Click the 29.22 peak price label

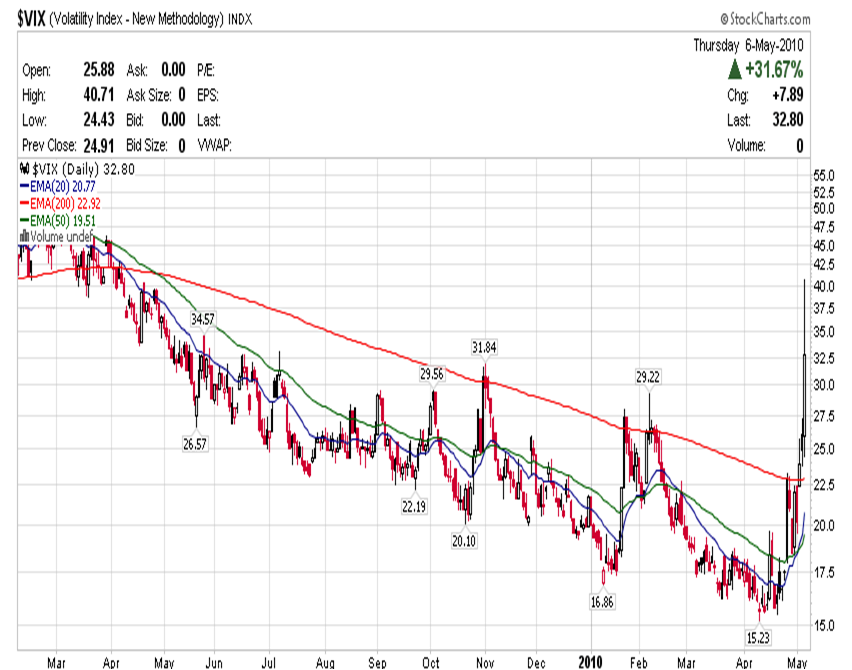pos(648,377)
